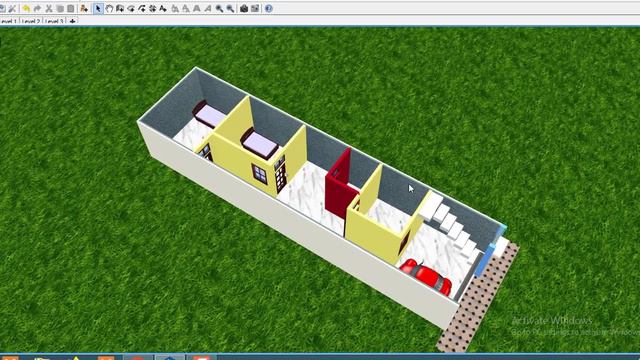Zoom out with the second magnifier icon
The image size is (640, 360).
click(230, 8)
